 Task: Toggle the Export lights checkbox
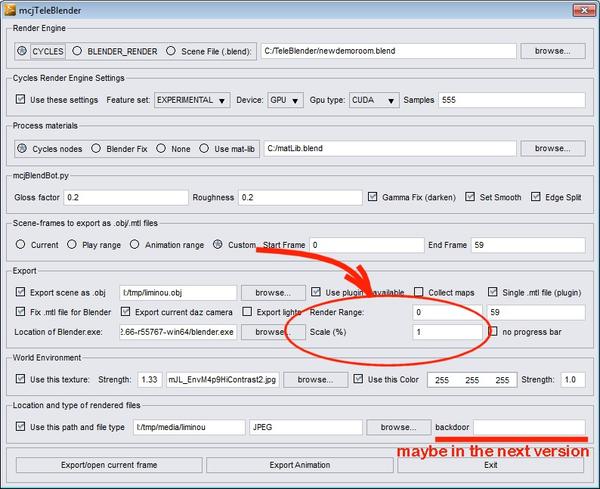[247, 311]
